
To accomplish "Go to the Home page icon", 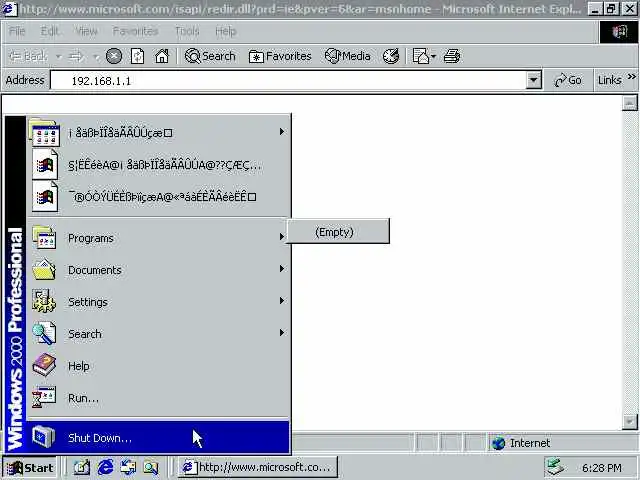I will 162,56.
